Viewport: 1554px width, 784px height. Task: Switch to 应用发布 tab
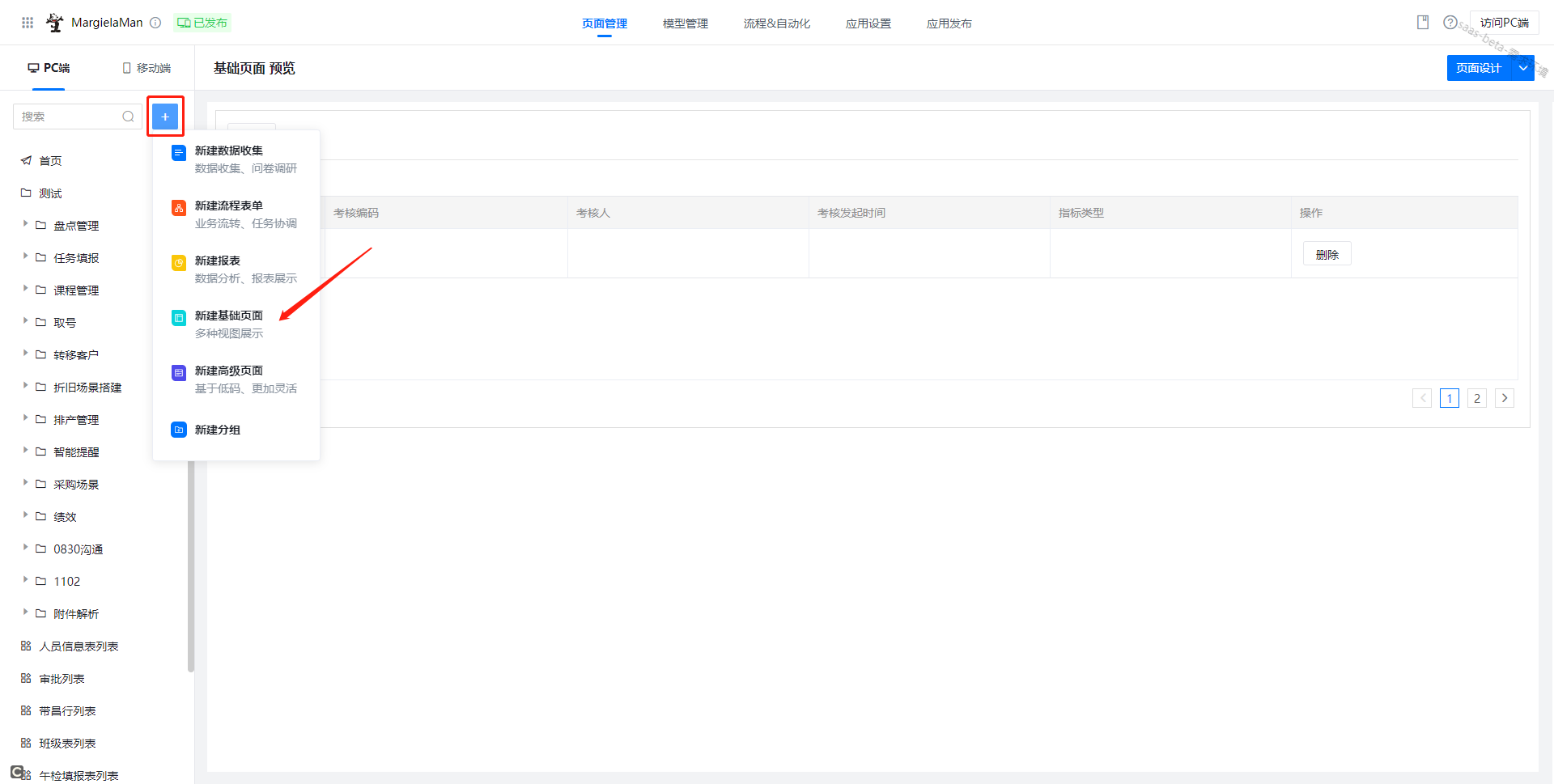click(949, 23)
